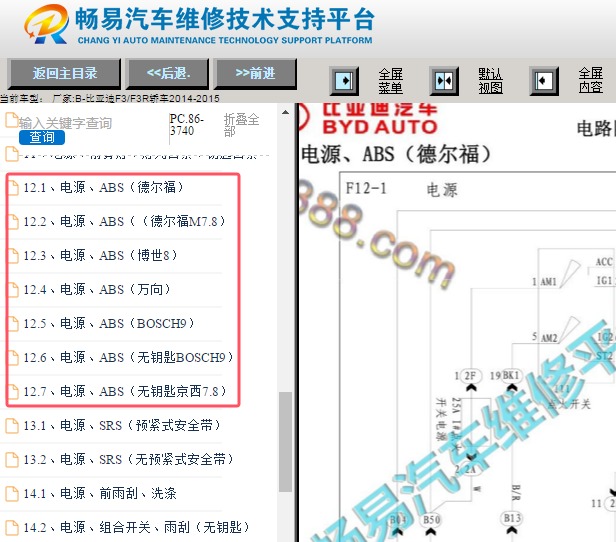The image size is (616, 542).
Task: Click the 返回主目录 button
Action: [64, 74]
